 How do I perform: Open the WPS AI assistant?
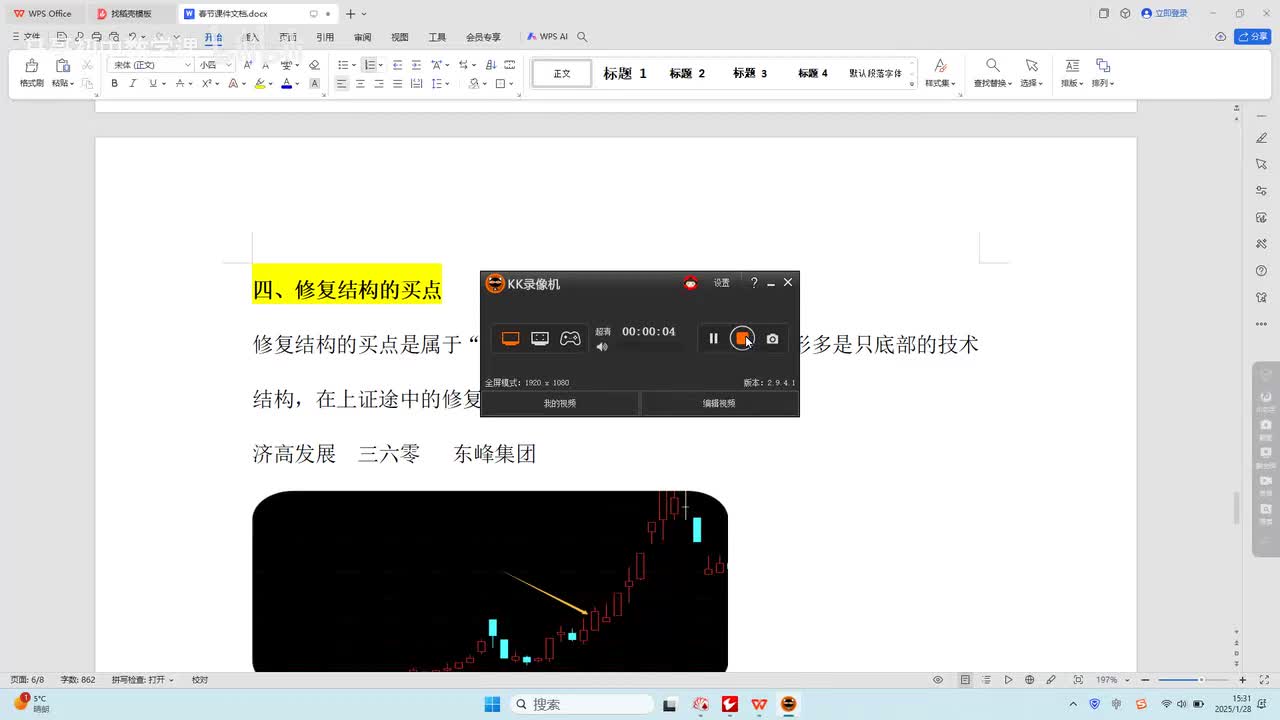coord(548,37)
